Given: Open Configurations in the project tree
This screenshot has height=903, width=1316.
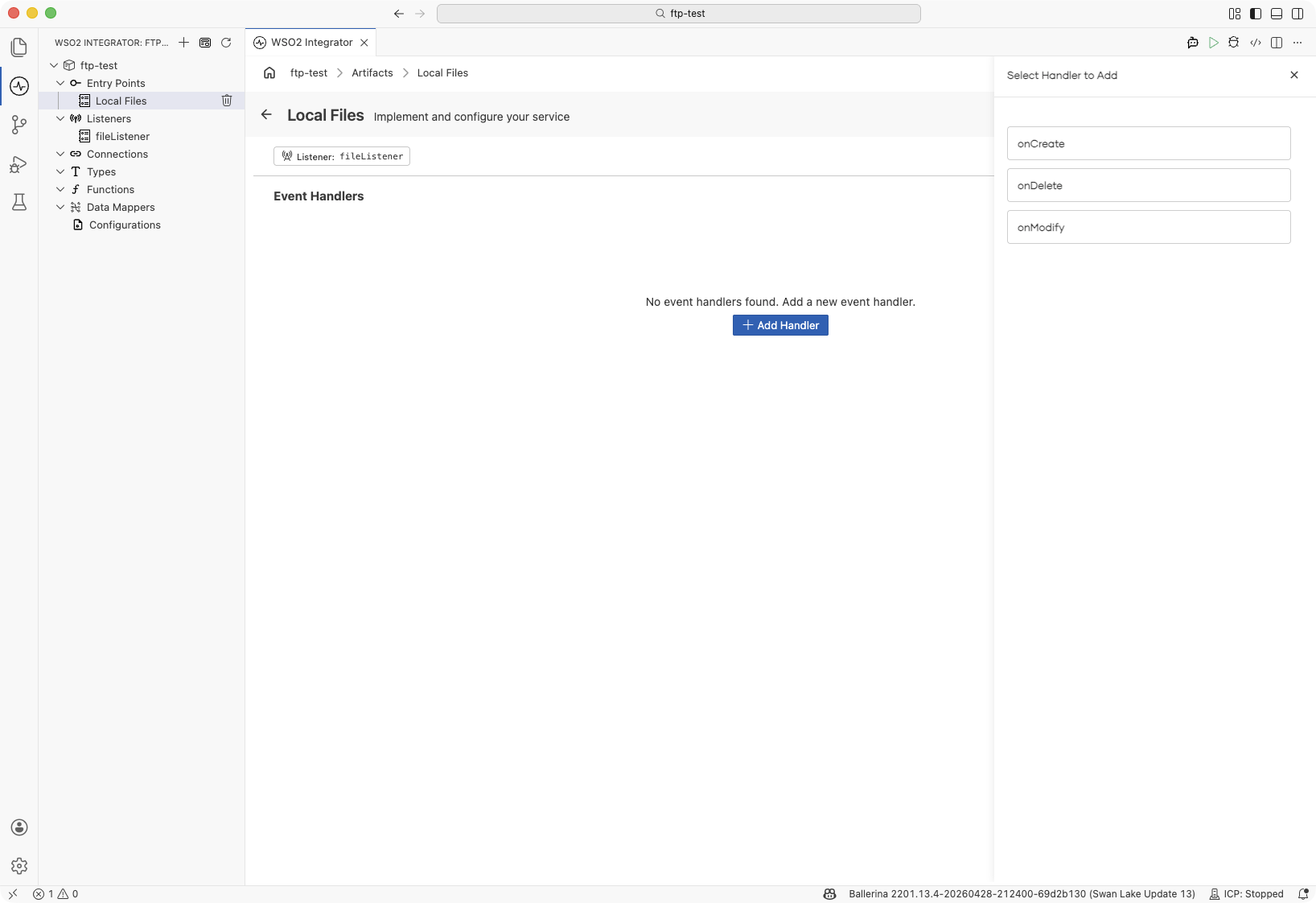Looking at the screenshot, I should click(x=142, y=225).
